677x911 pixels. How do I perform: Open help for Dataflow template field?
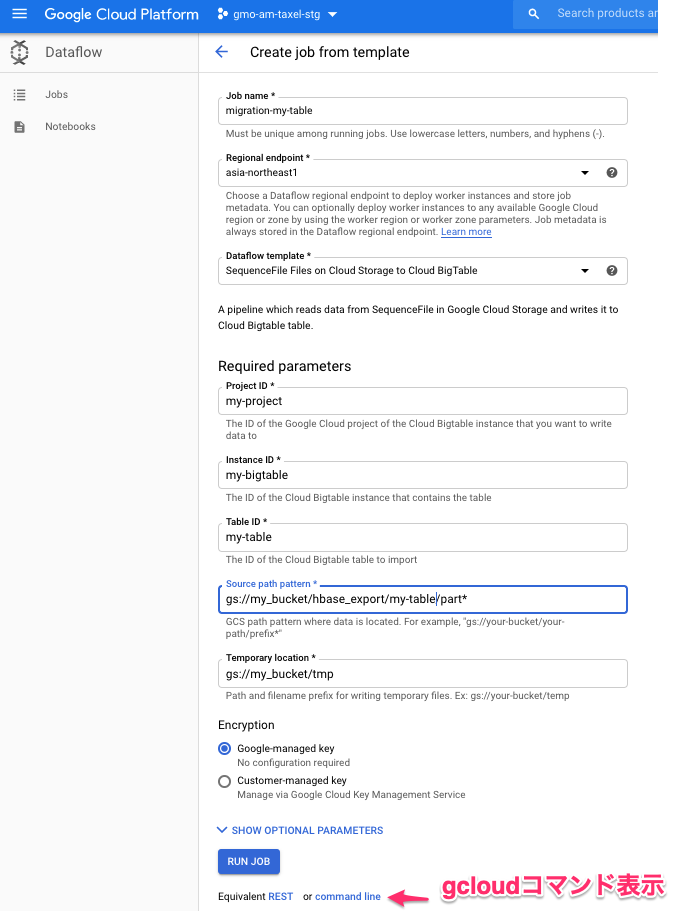coord(612,270)
